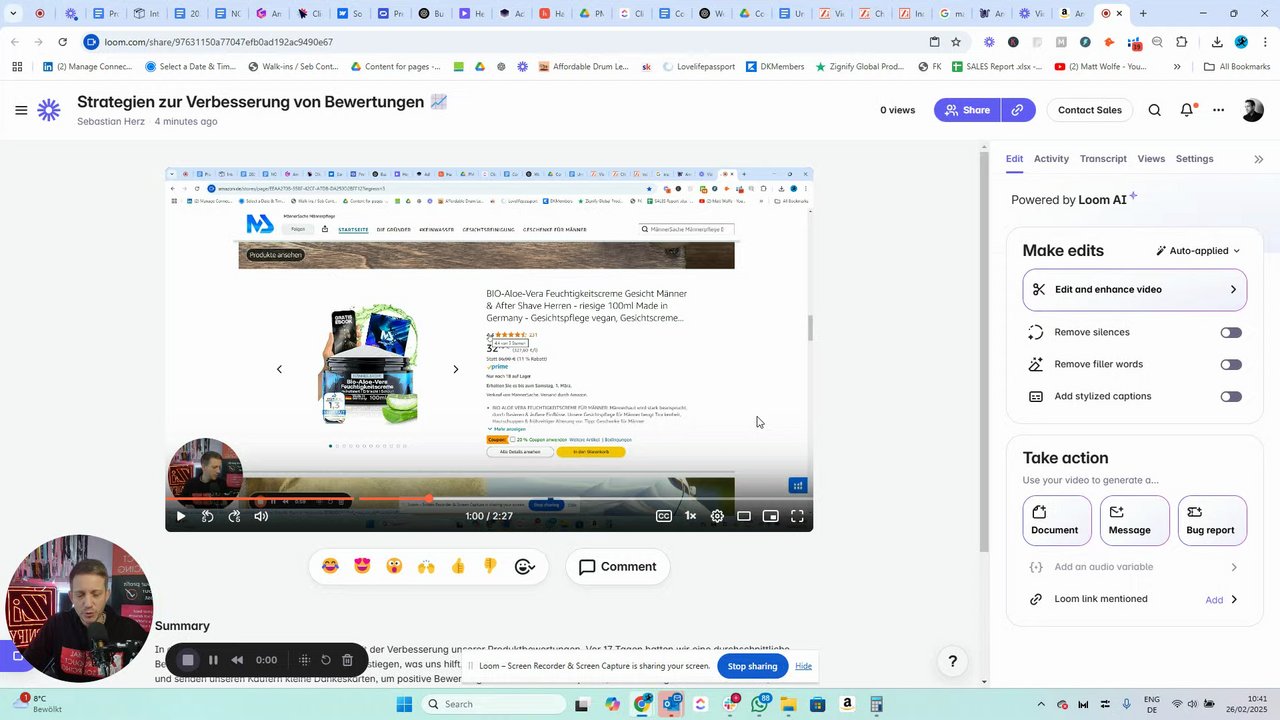Click the Loom logo icon

click(x=49, y=110)
